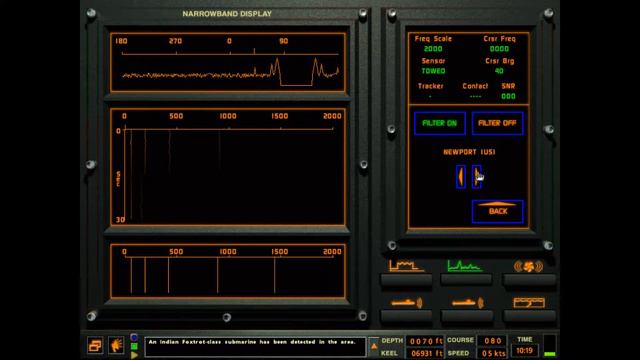The image size is (640, 360).
Task: Select the left submarine sonar icon
Action: point(407,303)
